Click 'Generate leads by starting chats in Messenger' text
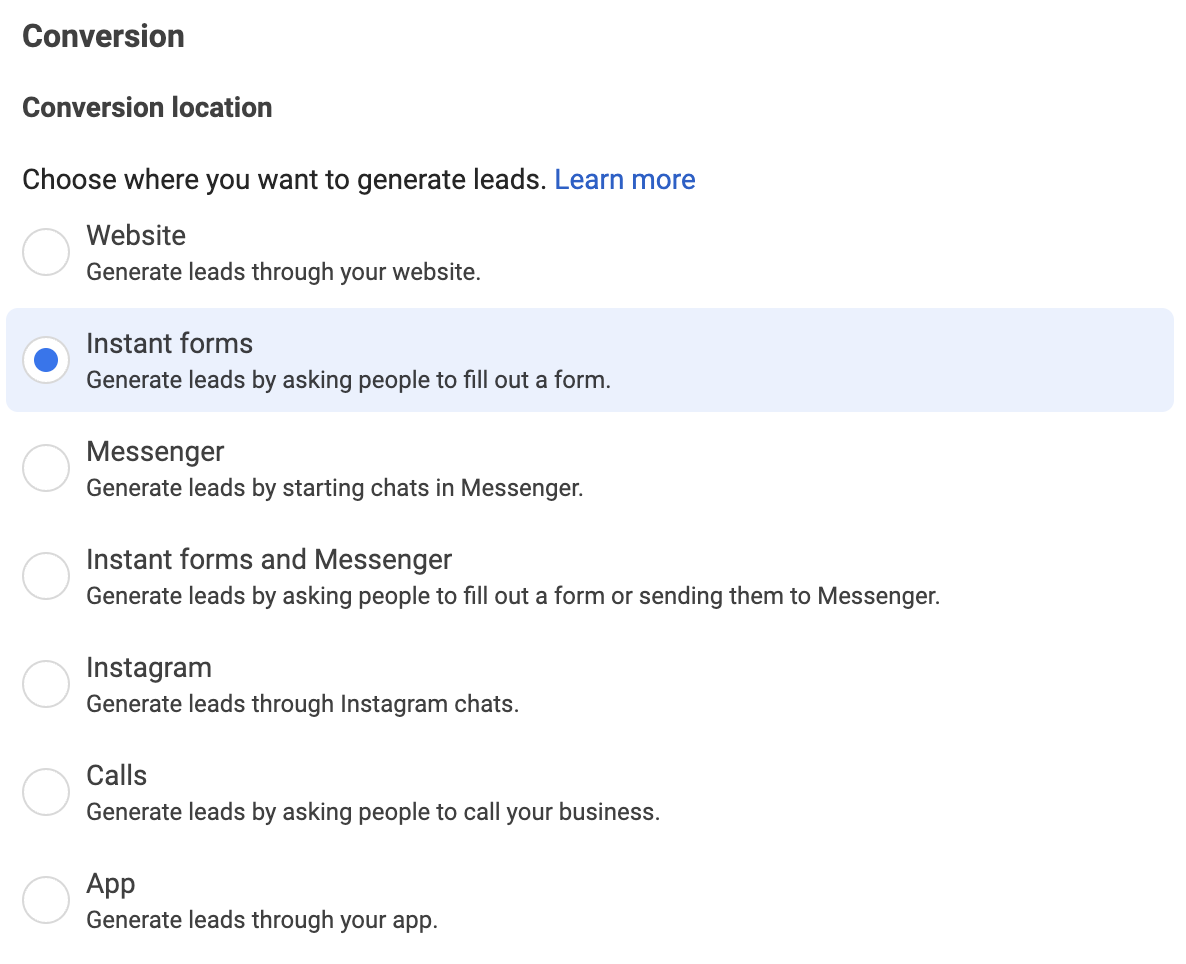 tap(335, 488)
